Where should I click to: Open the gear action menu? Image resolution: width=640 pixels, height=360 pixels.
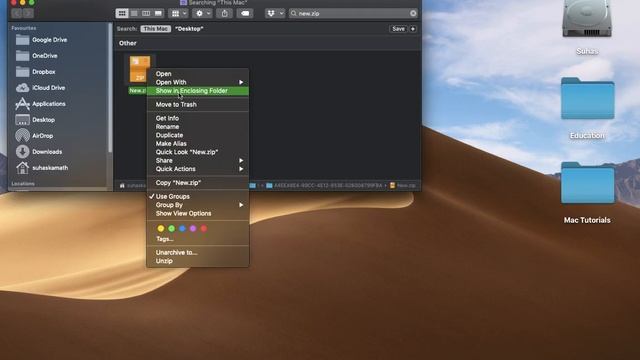tap(202, 13)
